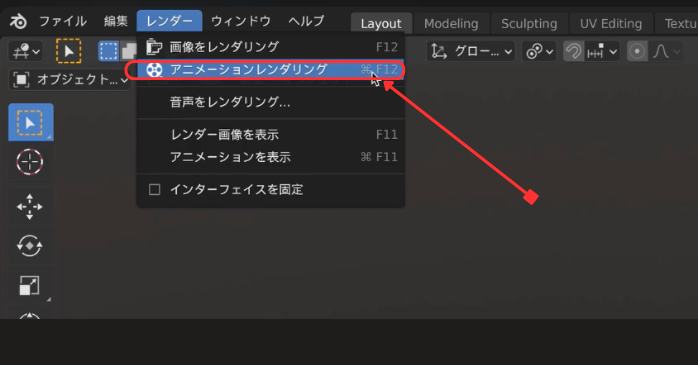Open the ファイル menu
The height and width of the screenshot is (365, 698).
tap(63, 21)
